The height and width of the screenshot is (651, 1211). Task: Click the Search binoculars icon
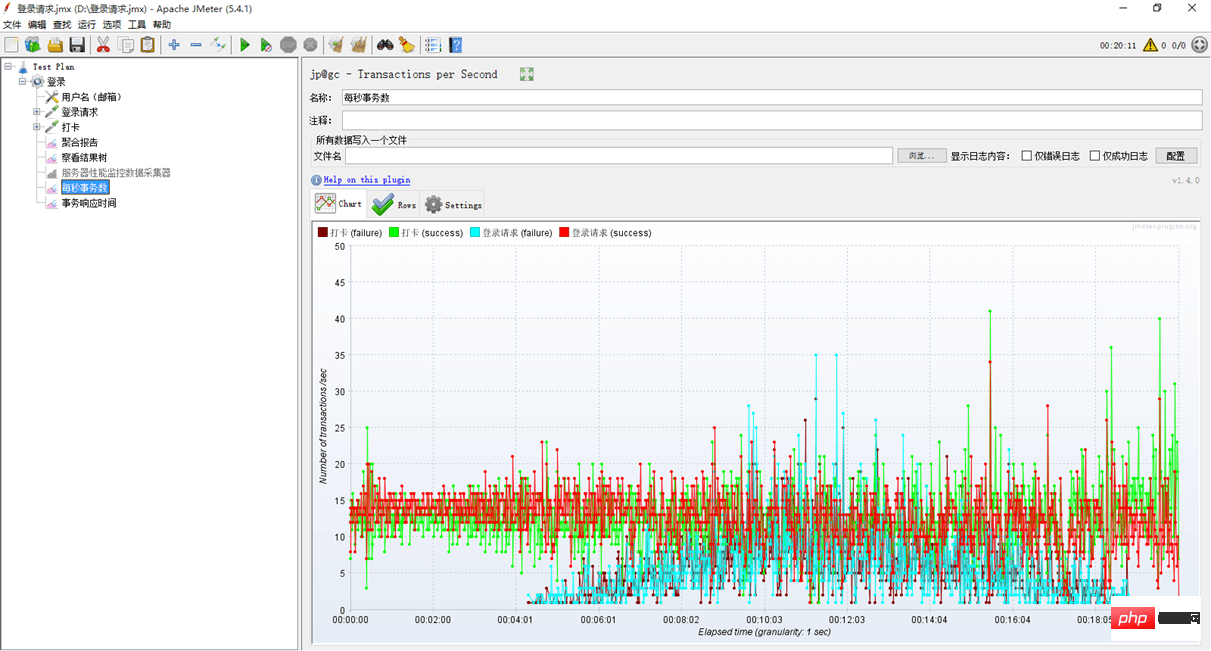point(384,45)
